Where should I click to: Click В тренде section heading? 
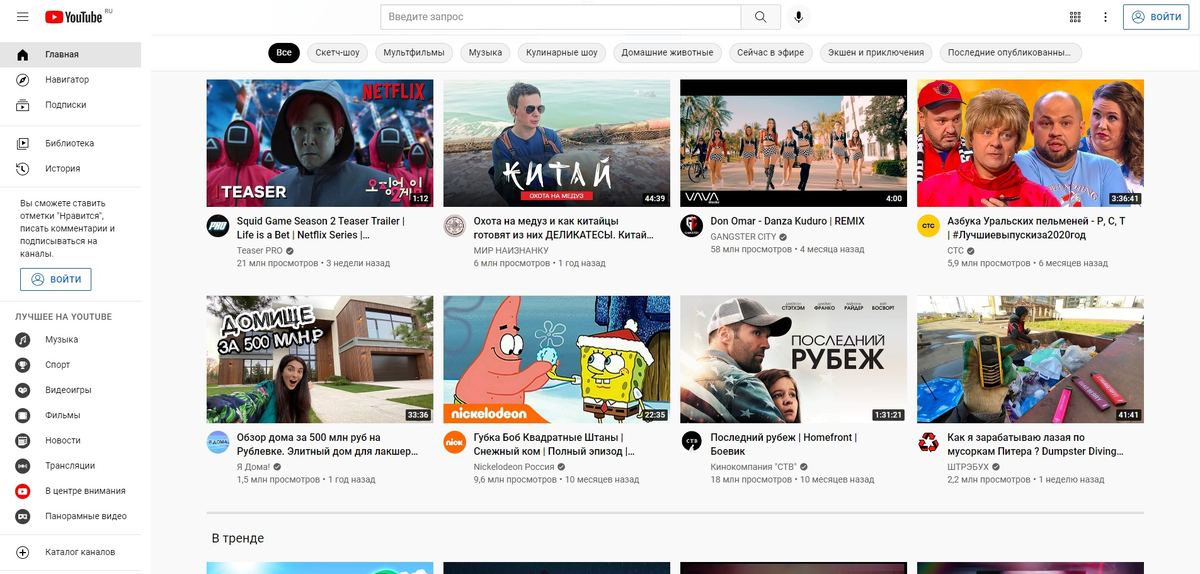coord(238,538)
